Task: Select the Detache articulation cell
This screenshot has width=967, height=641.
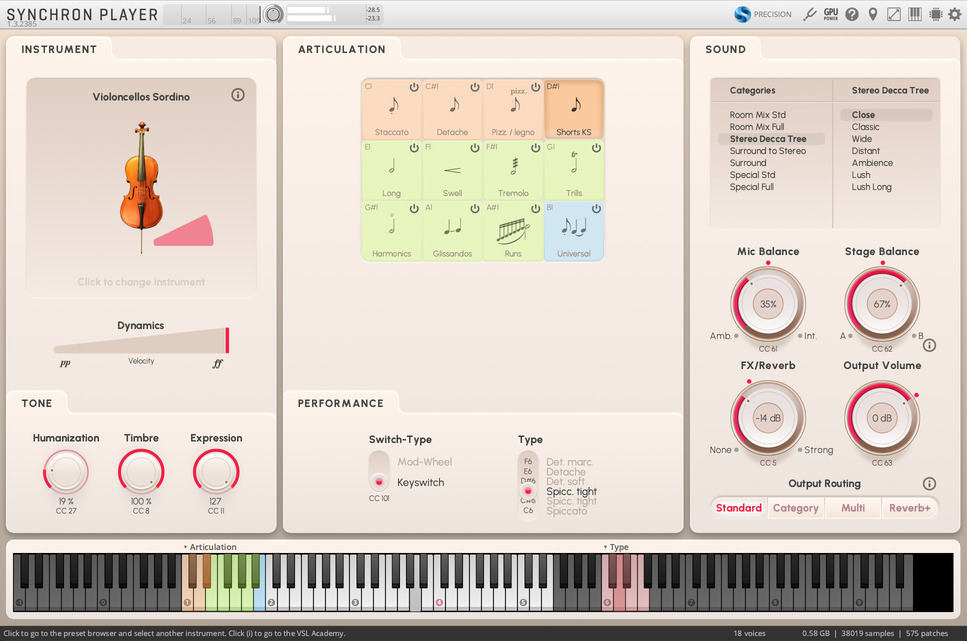Action: point(453,109)
